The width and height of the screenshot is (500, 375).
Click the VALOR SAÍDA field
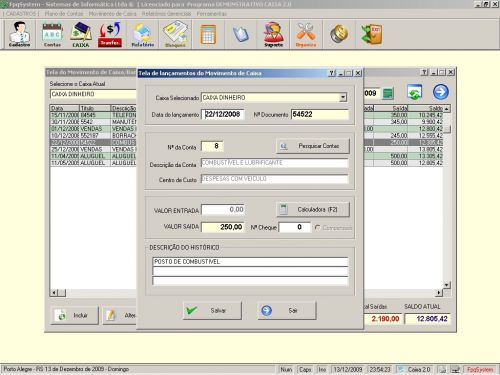(x=223, y=227)
